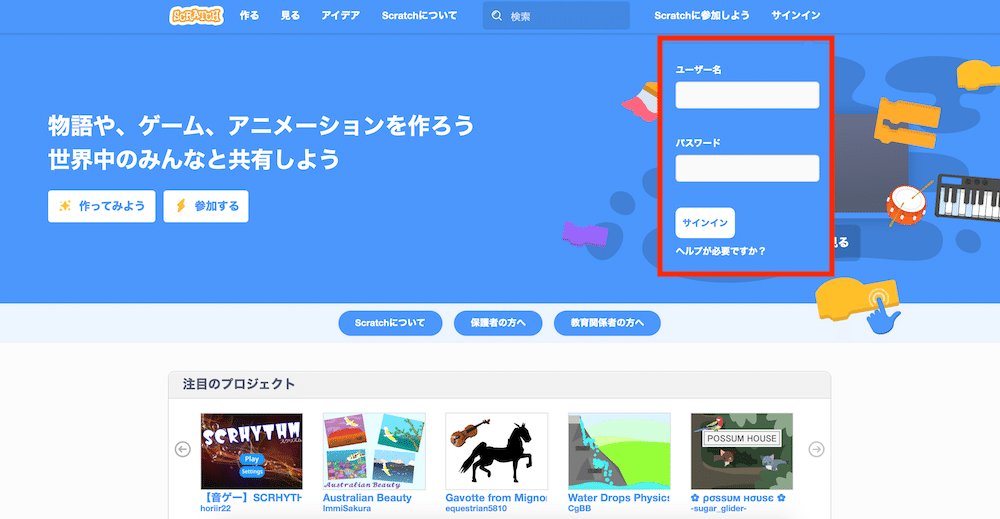Image resolution: width=1000 pixels, height=519 pixels.
Task: Open the 作る menu item
Action: click(x=249, y=15)
